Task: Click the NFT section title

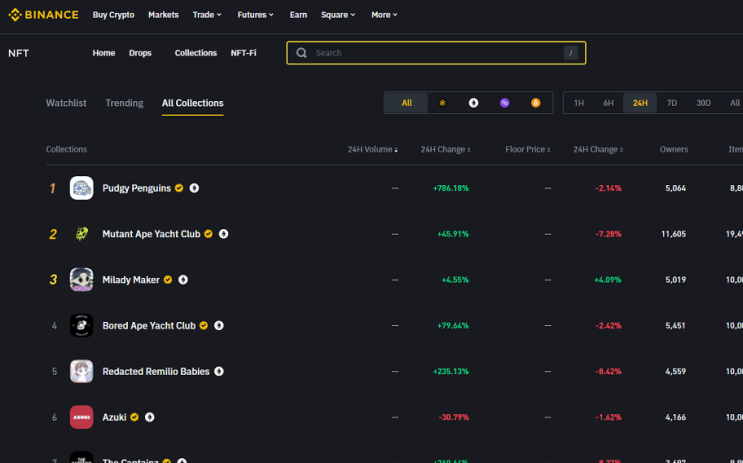Action: (x=18, y=53)
